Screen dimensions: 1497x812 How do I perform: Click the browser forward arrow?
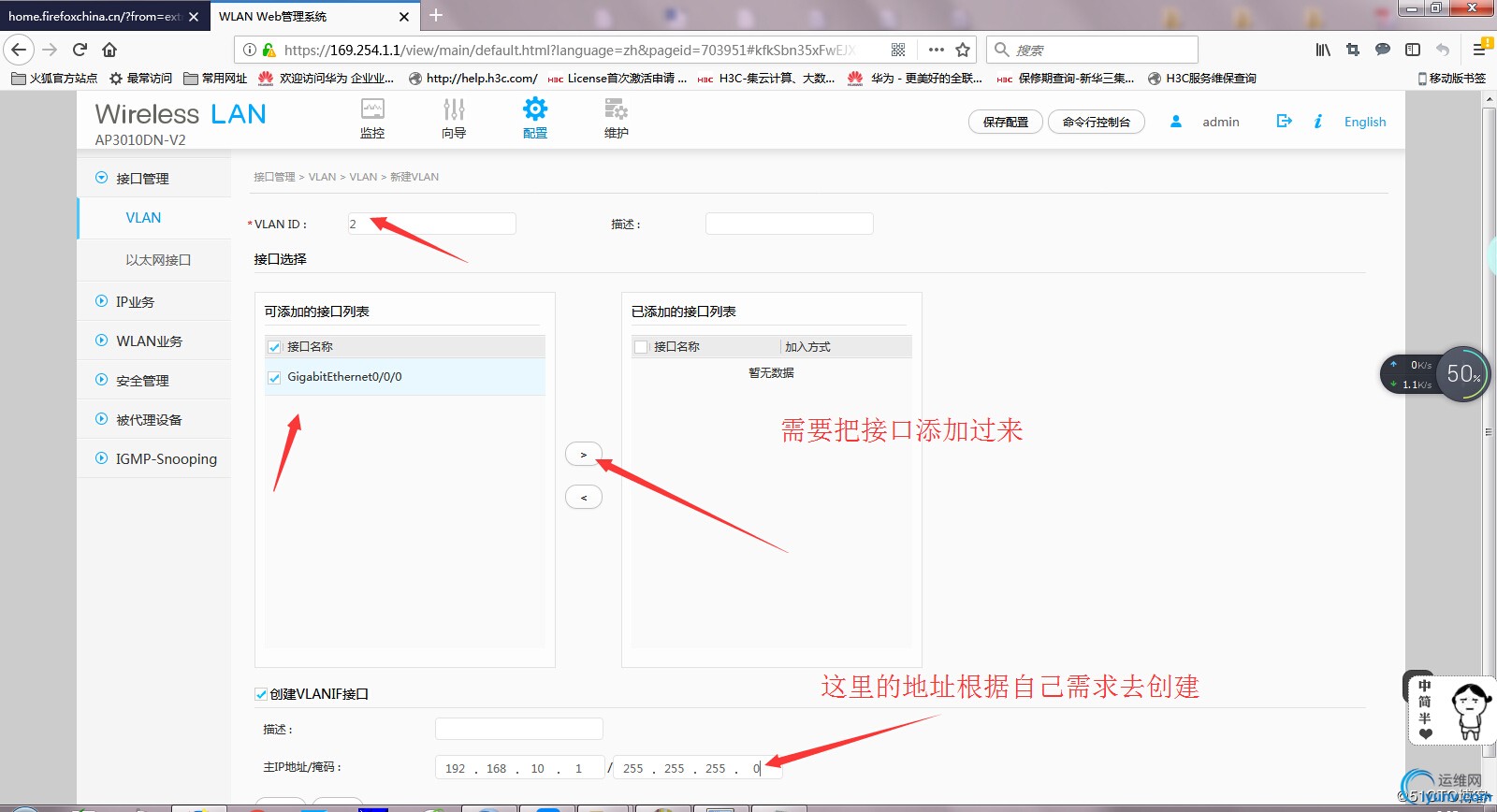50,50
